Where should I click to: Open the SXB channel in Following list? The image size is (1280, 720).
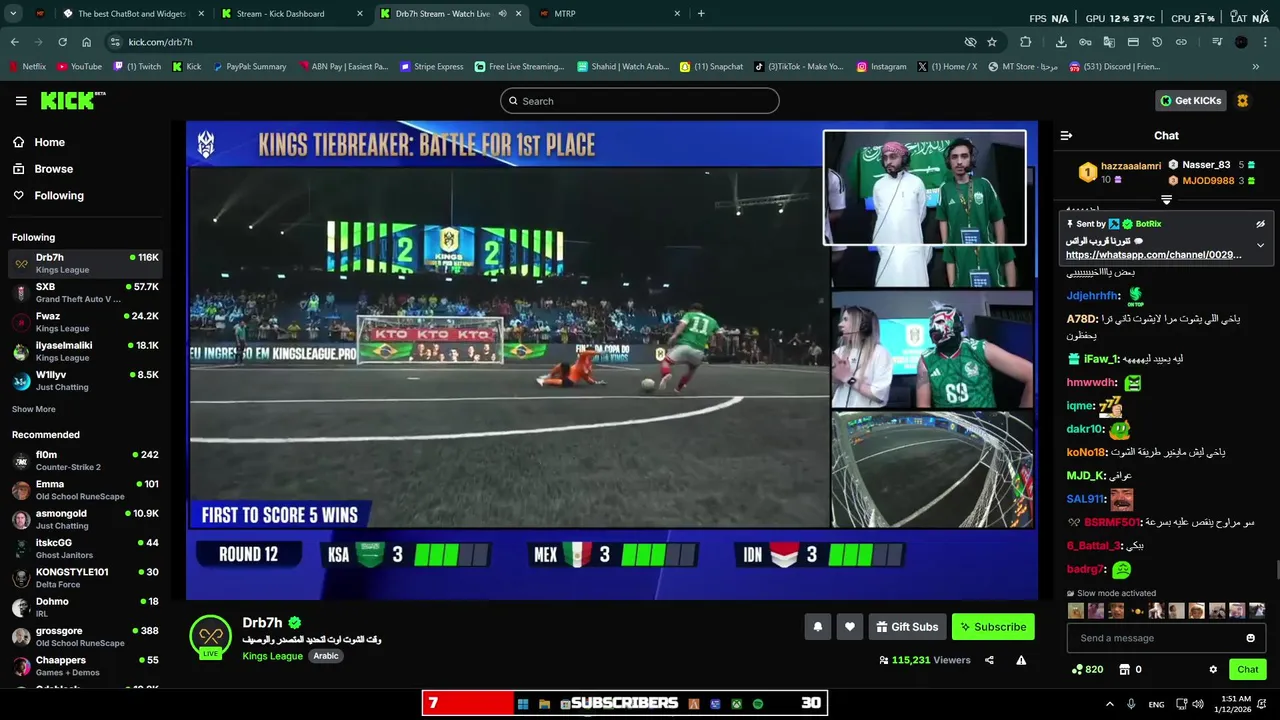[x=85, y=293]
